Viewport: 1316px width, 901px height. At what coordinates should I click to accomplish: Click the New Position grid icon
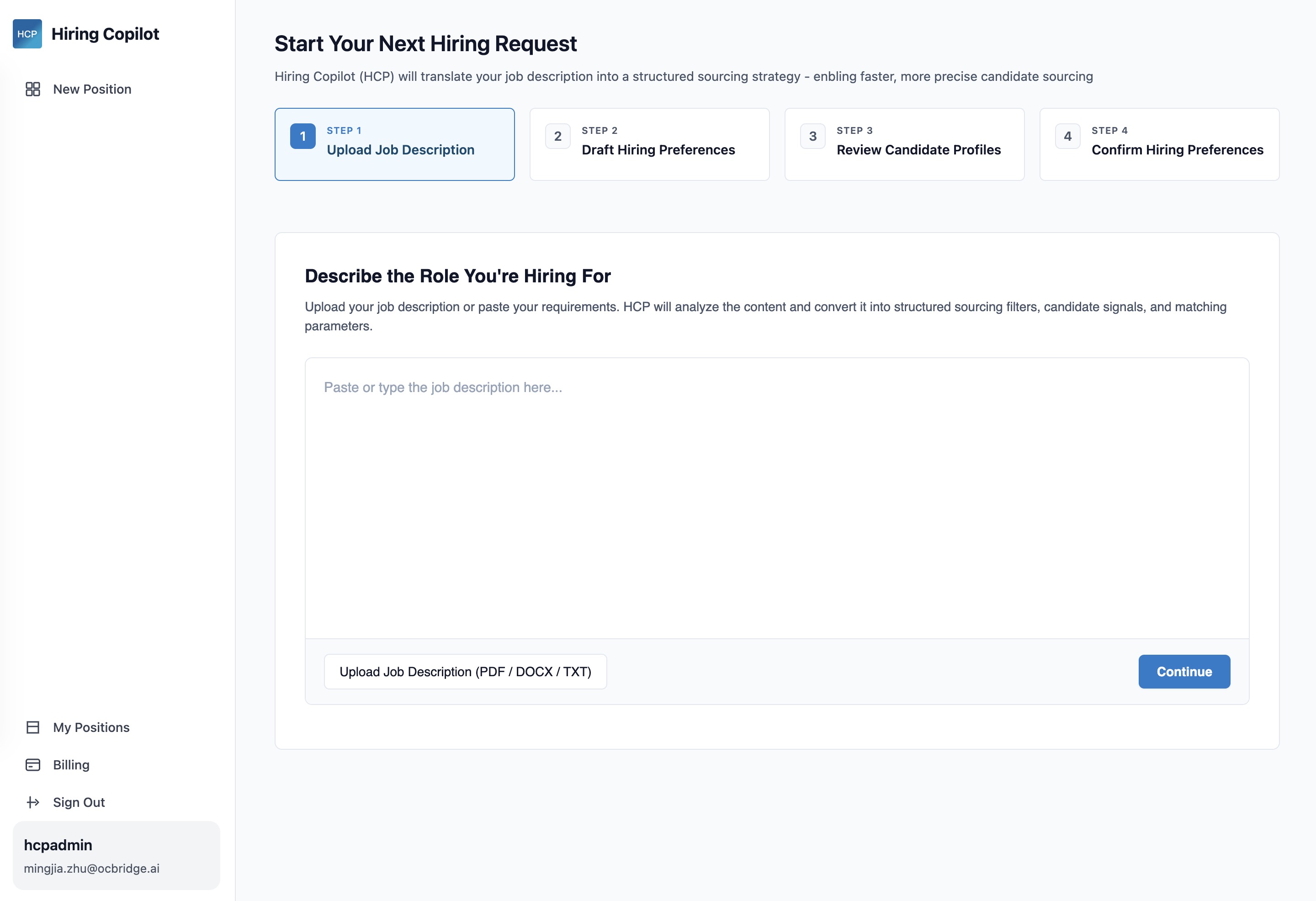[33, 89]
